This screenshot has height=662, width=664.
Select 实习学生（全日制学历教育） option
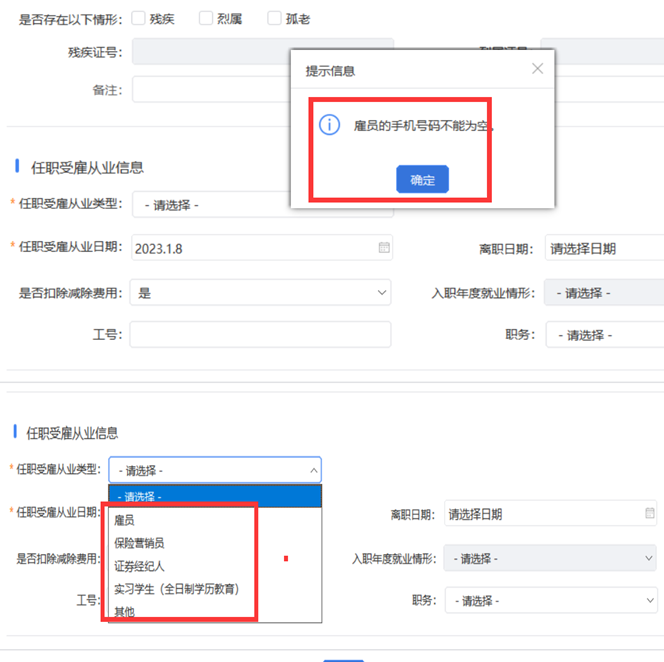click(x=177, y=588)
